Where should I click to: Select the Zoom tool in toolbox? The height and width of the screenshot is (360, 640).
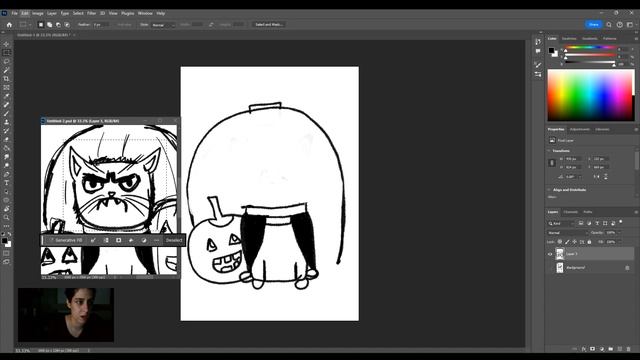click(x=6, y=218)
